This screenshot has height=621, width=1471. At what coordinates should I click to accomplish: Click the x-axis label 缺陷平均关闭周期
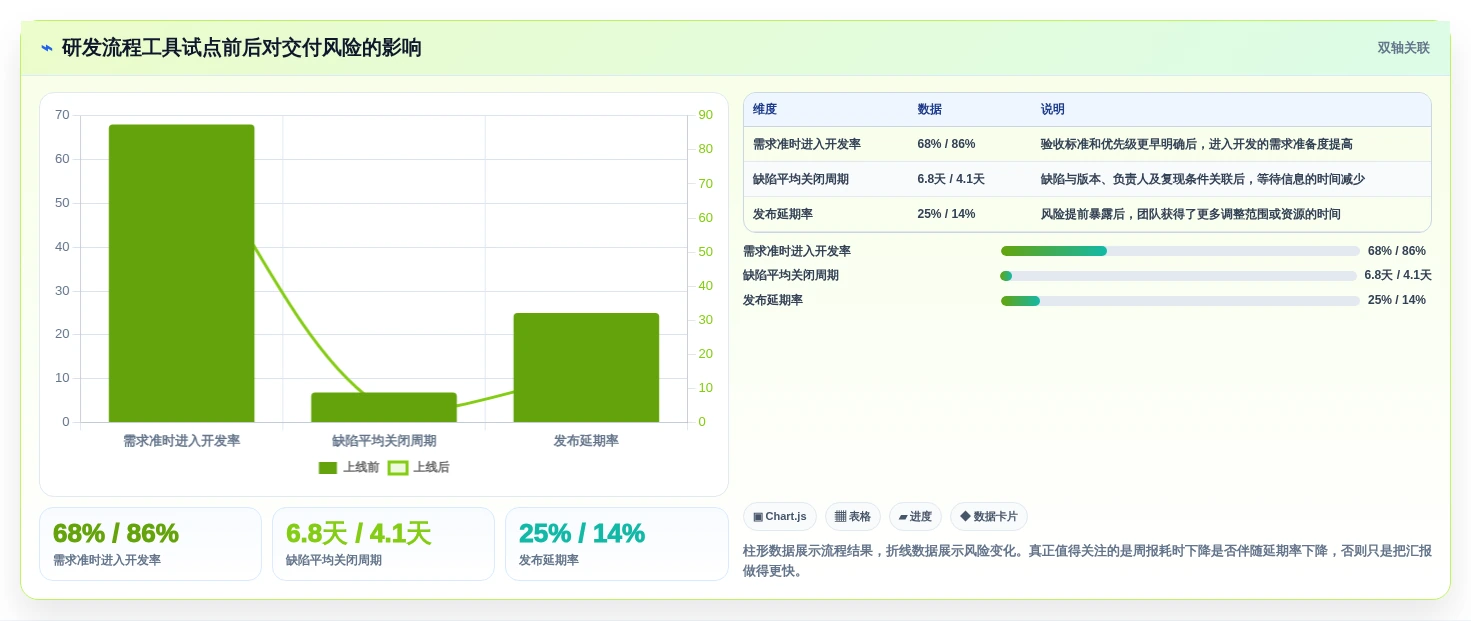pyautogui.click(x=384, y=440)
